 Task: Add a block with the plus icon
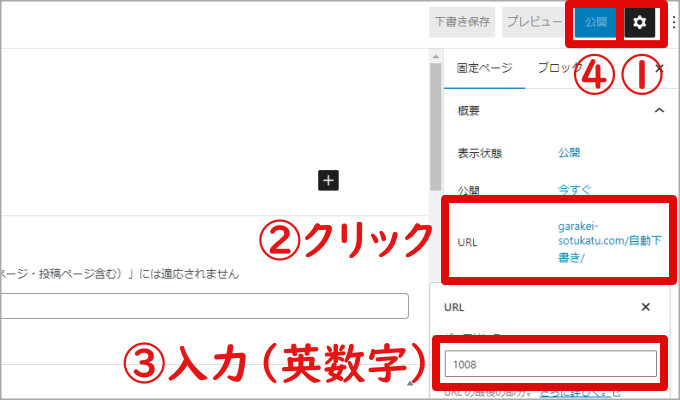(328, 180)
